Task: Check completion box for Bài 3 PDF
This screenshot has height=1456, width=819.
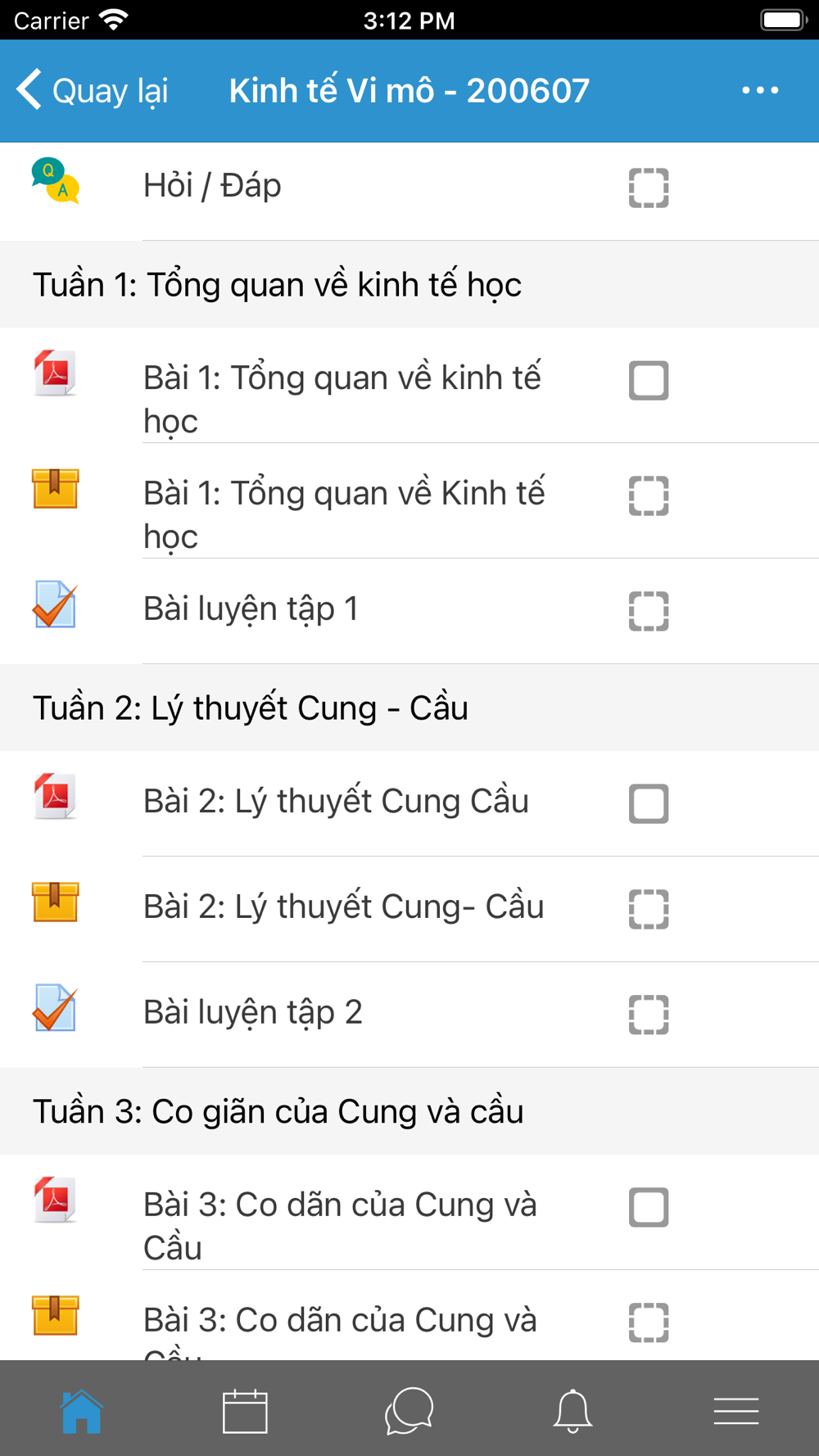Action: pyautogui.click(x=649, y=1207)
